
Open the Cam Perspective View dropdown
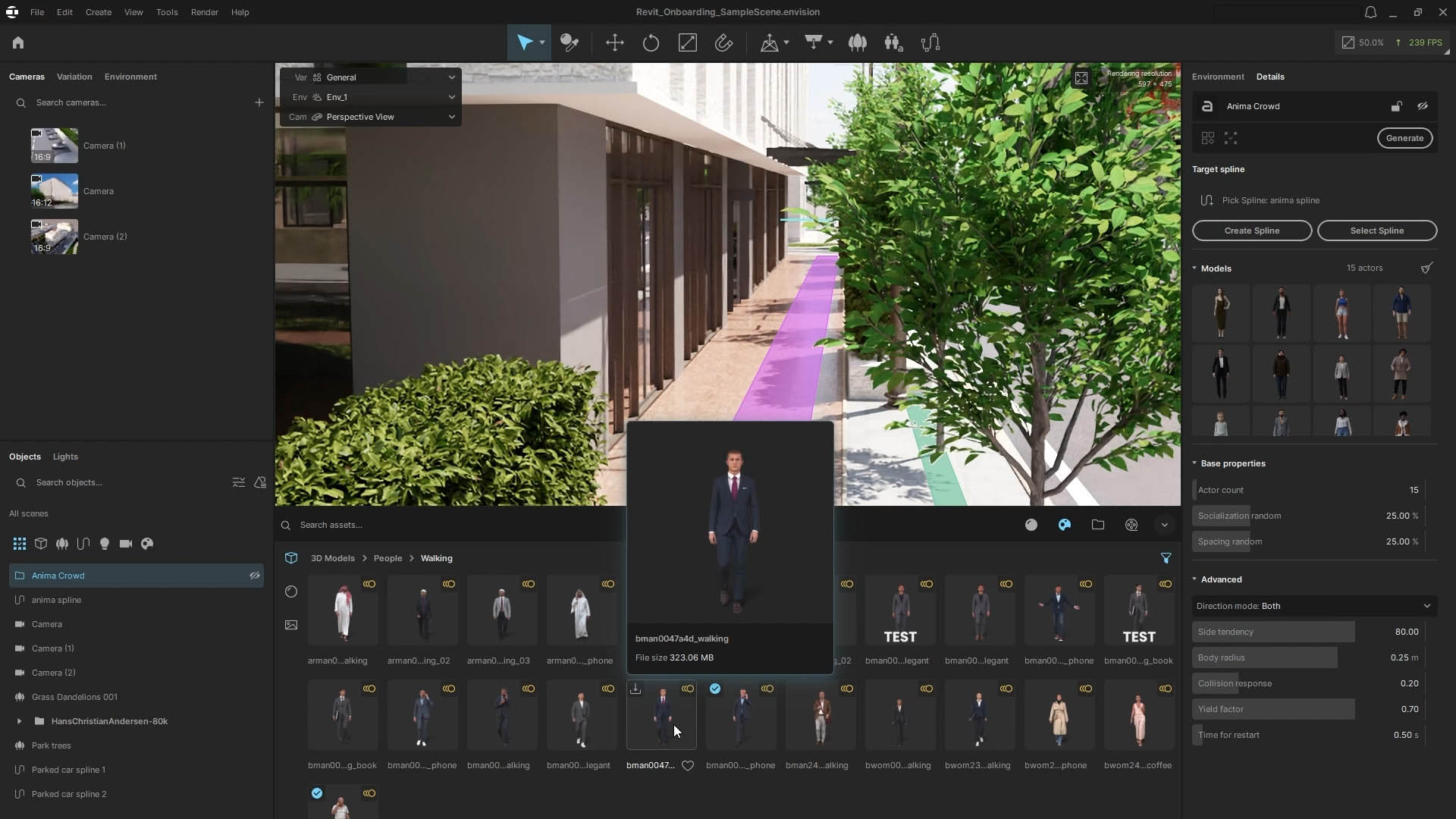click(x=450, y=117)
